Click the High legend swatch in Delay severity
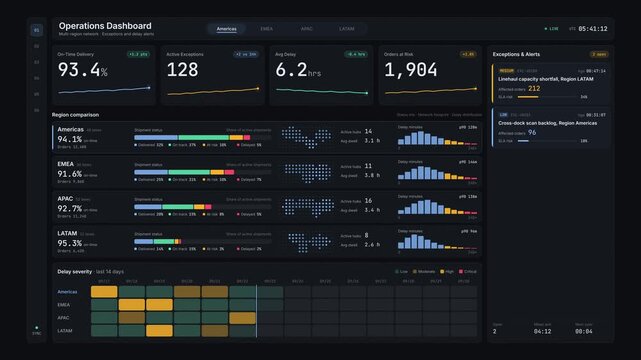641x360 pixels. coord(442,271)
